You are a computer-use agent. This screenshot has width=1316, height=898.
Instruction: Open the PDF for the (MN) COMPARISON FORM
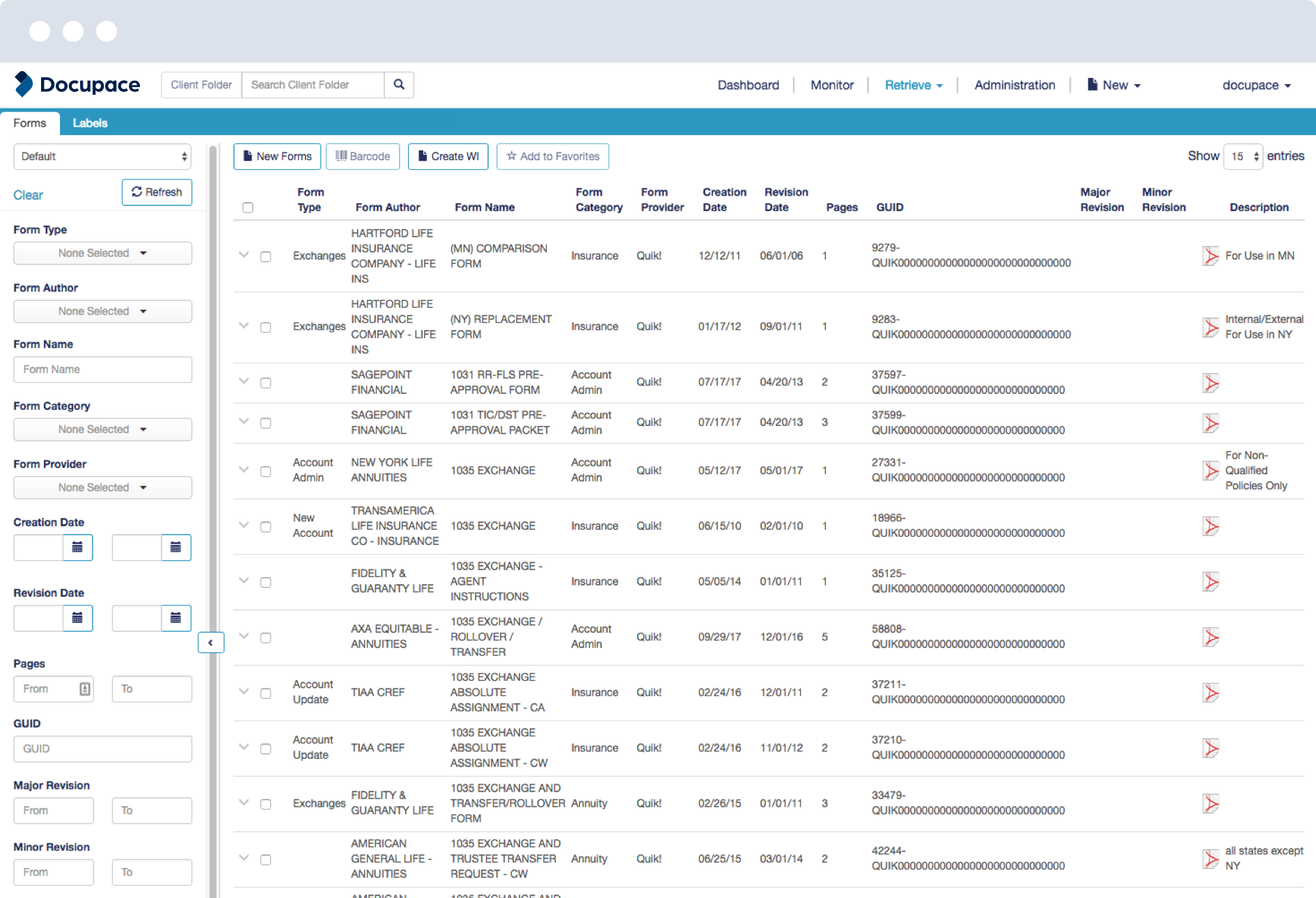pos(1212,255)
